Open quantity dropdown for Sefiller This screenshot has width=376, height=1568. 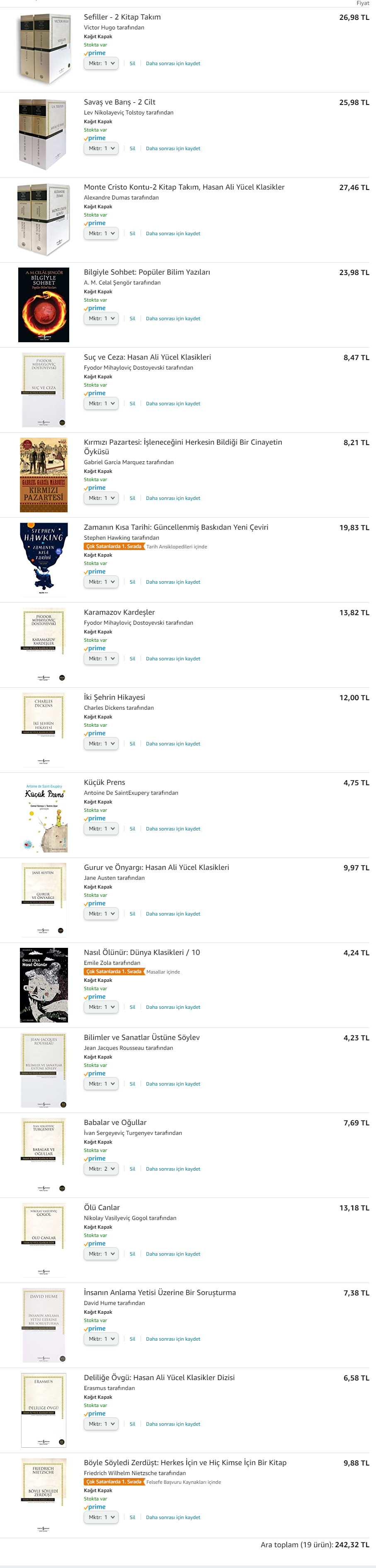click(x=101, y=63)
